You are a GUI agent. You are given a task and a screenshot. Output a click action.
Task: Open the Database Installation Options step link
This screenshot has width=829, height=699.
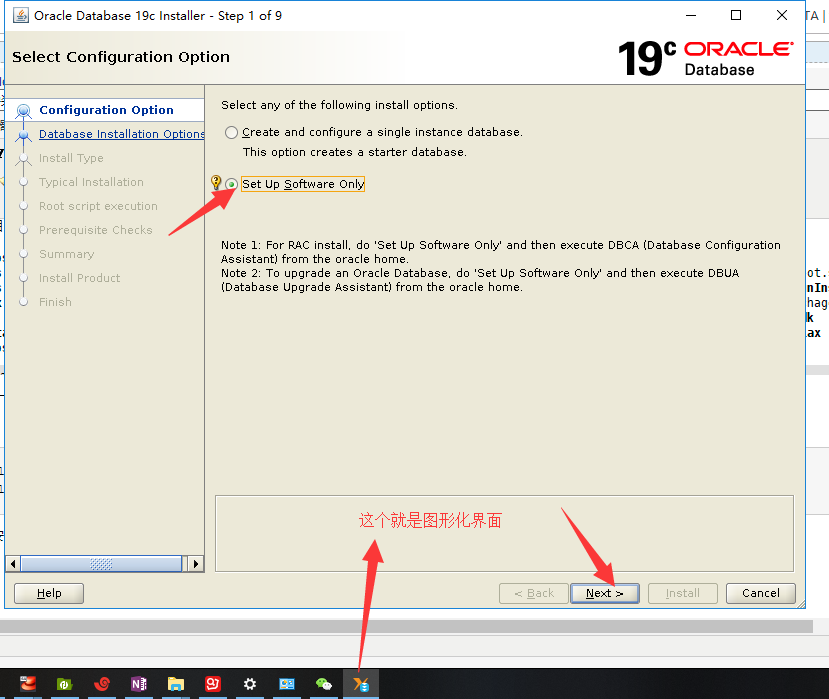[x=121, y=134]
